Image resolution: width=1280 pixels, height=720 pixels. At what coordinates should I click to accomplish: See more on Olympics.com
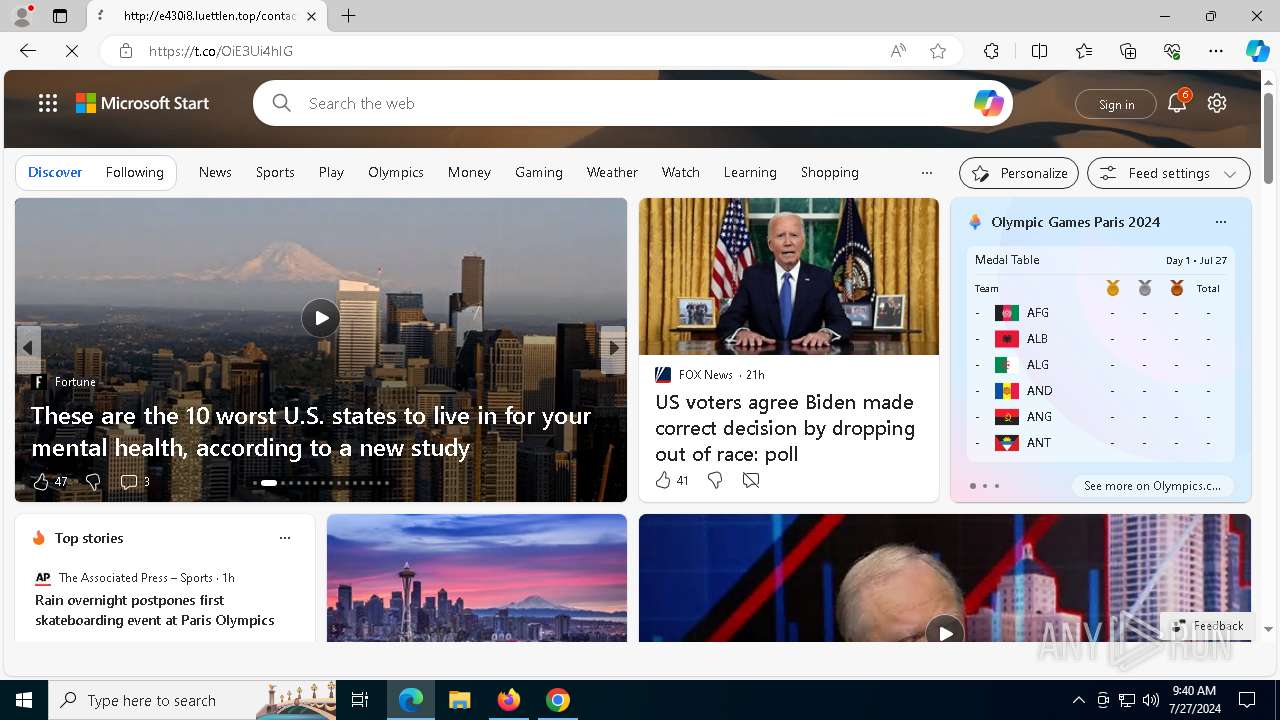[x=1152, y=486]
